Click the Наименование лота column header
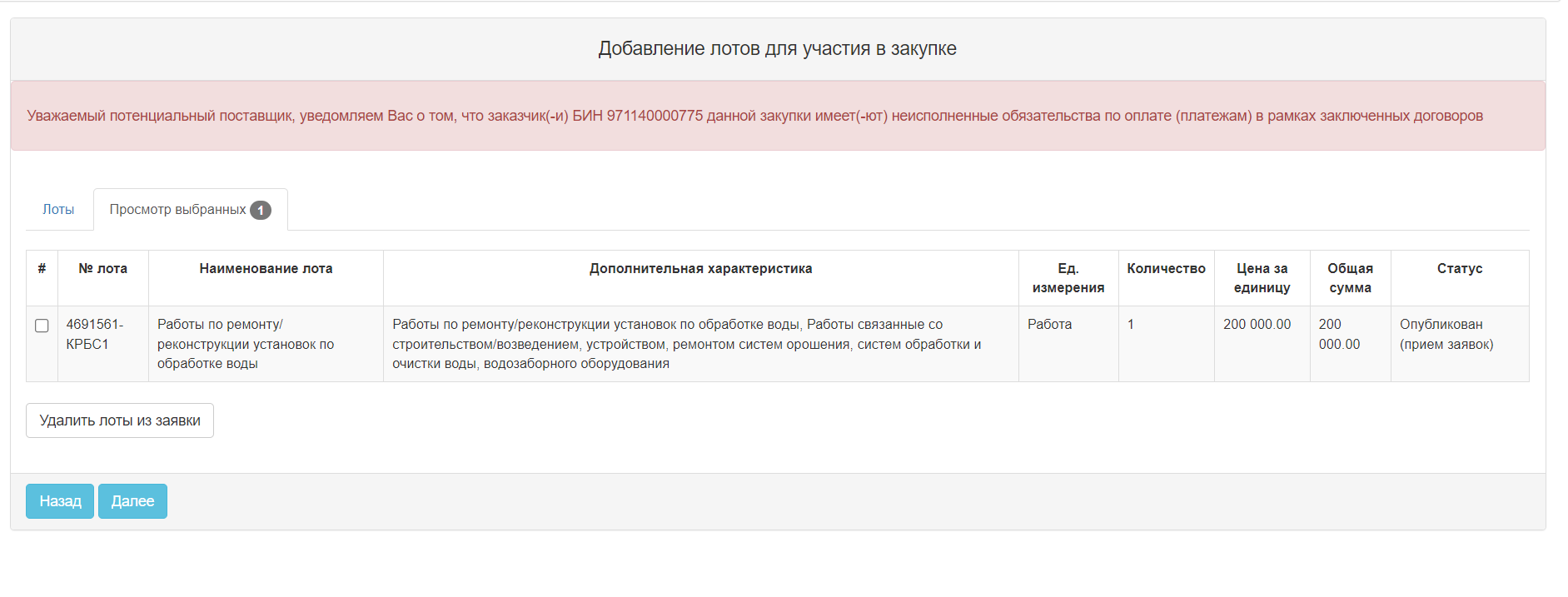 pyautogui.click(x=266, y=269)
